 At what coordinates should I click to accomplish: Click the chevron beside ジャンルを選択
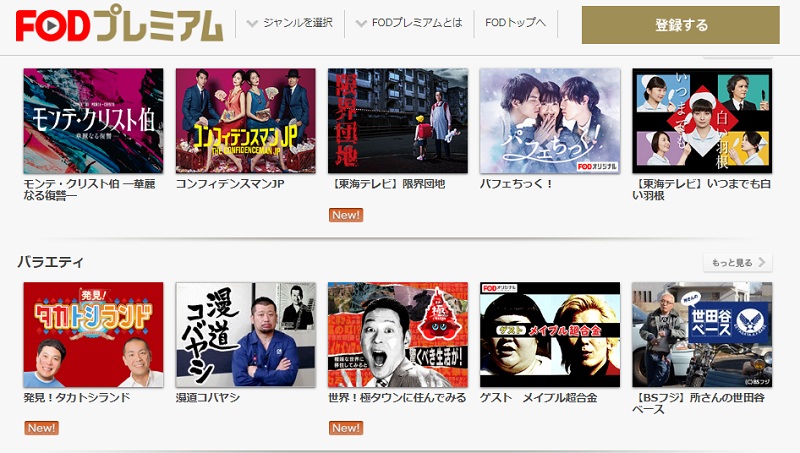(252, 23)
